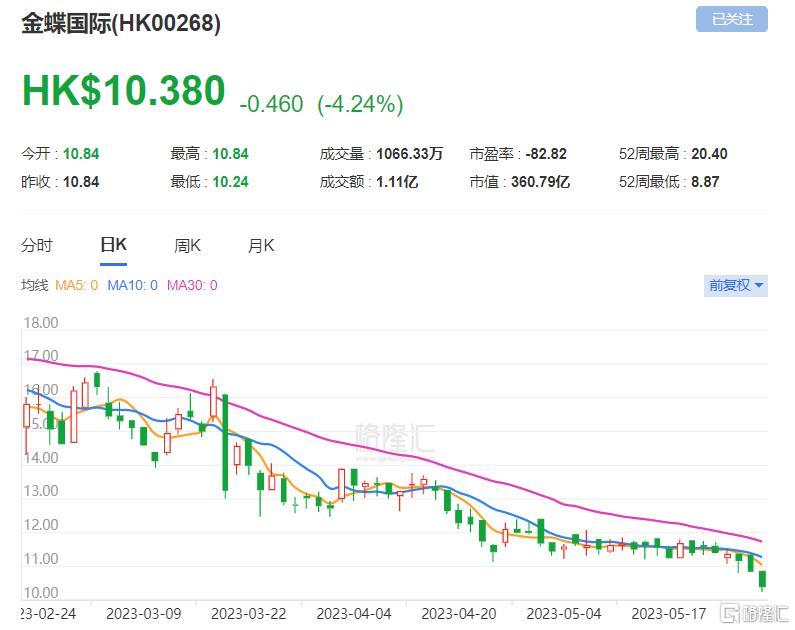Viewport: 795px width, 630px height.
Task: Click the 11.00 price axis label
Action: tap(41, 559)
